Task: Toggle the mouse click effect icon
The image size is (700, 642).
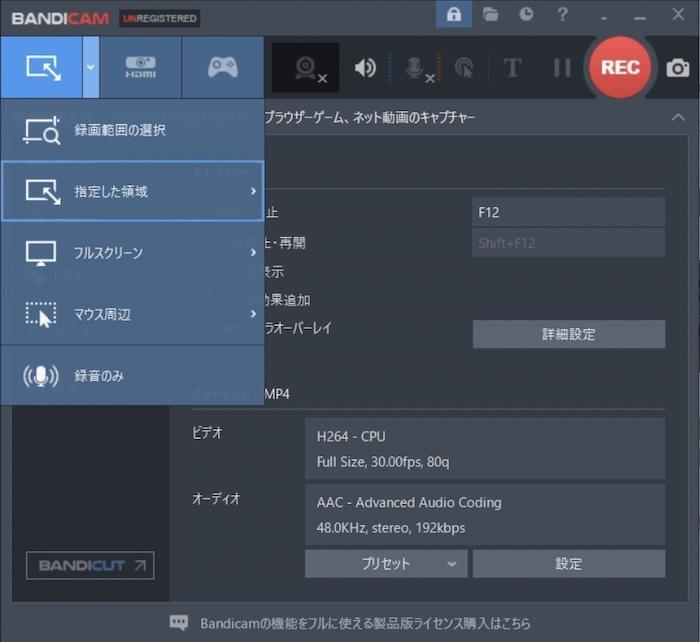Action: (464, 68)
